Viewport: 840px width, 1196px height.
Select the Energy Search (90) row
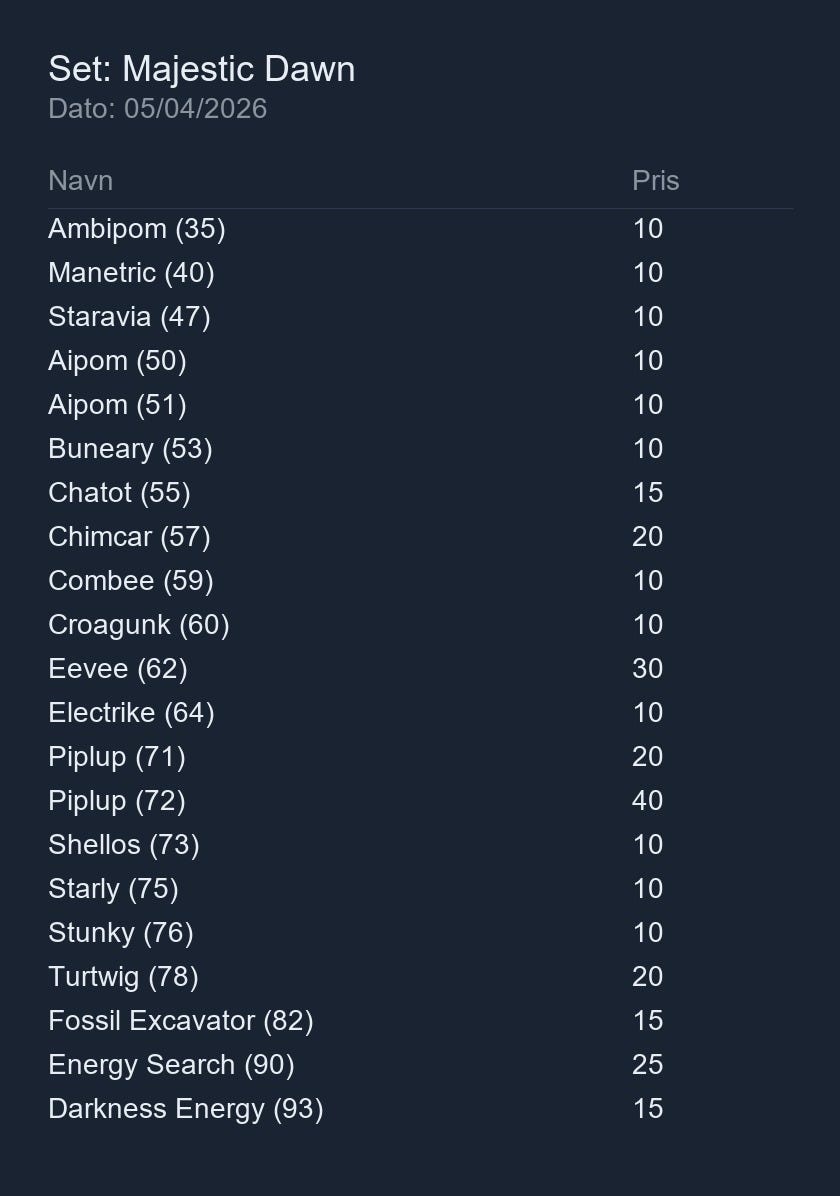tap(420, 1065)
